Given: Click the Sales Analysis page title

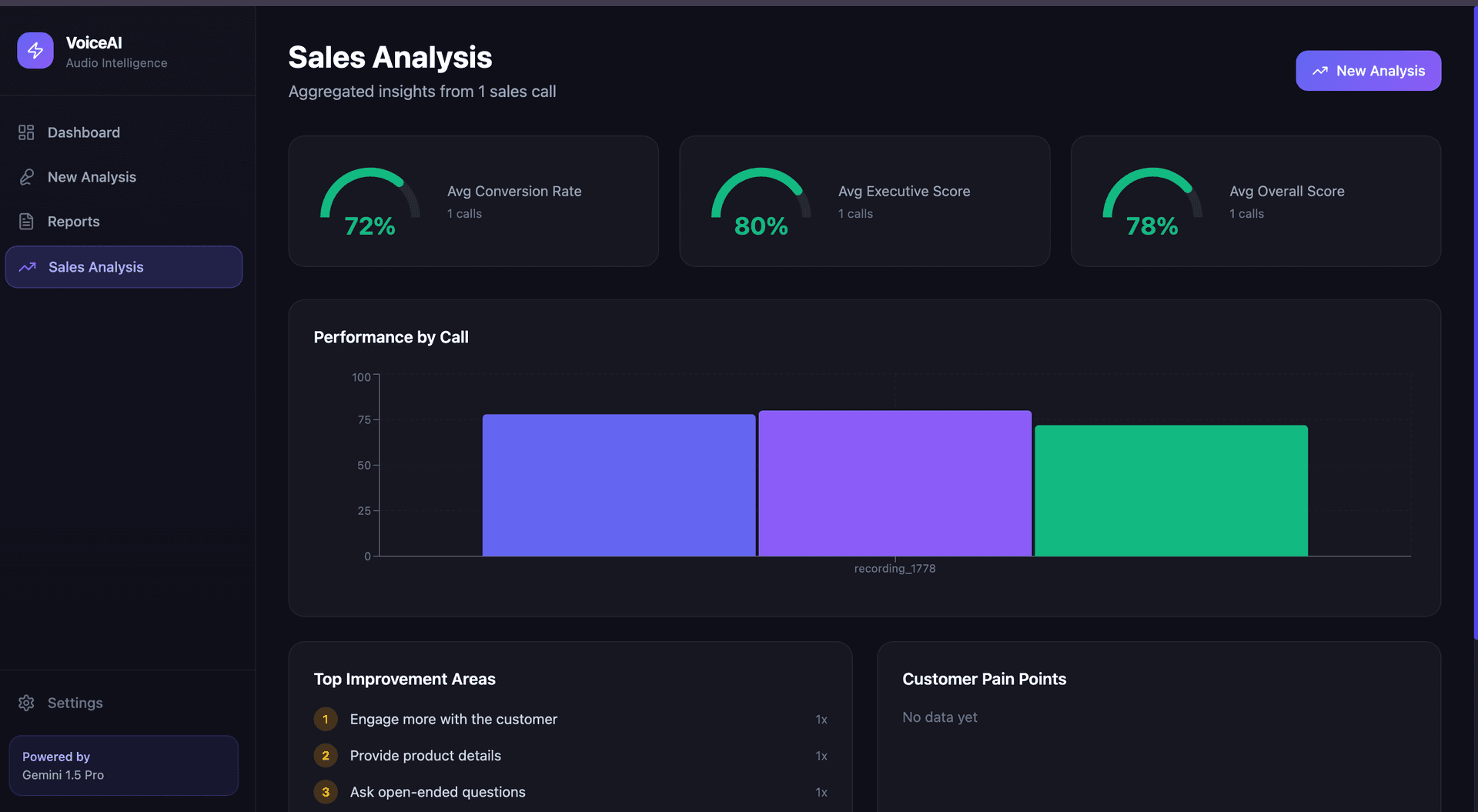Looking at the screenshot, I should point(390,57).
